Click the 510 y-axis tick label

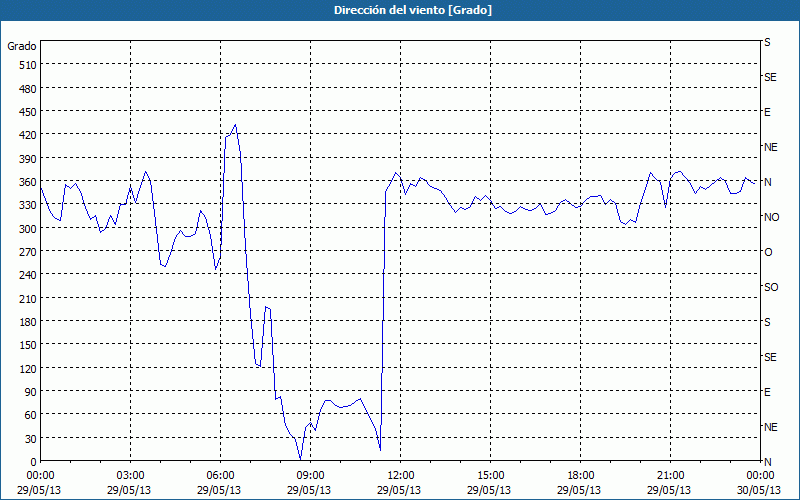point(28,65)
